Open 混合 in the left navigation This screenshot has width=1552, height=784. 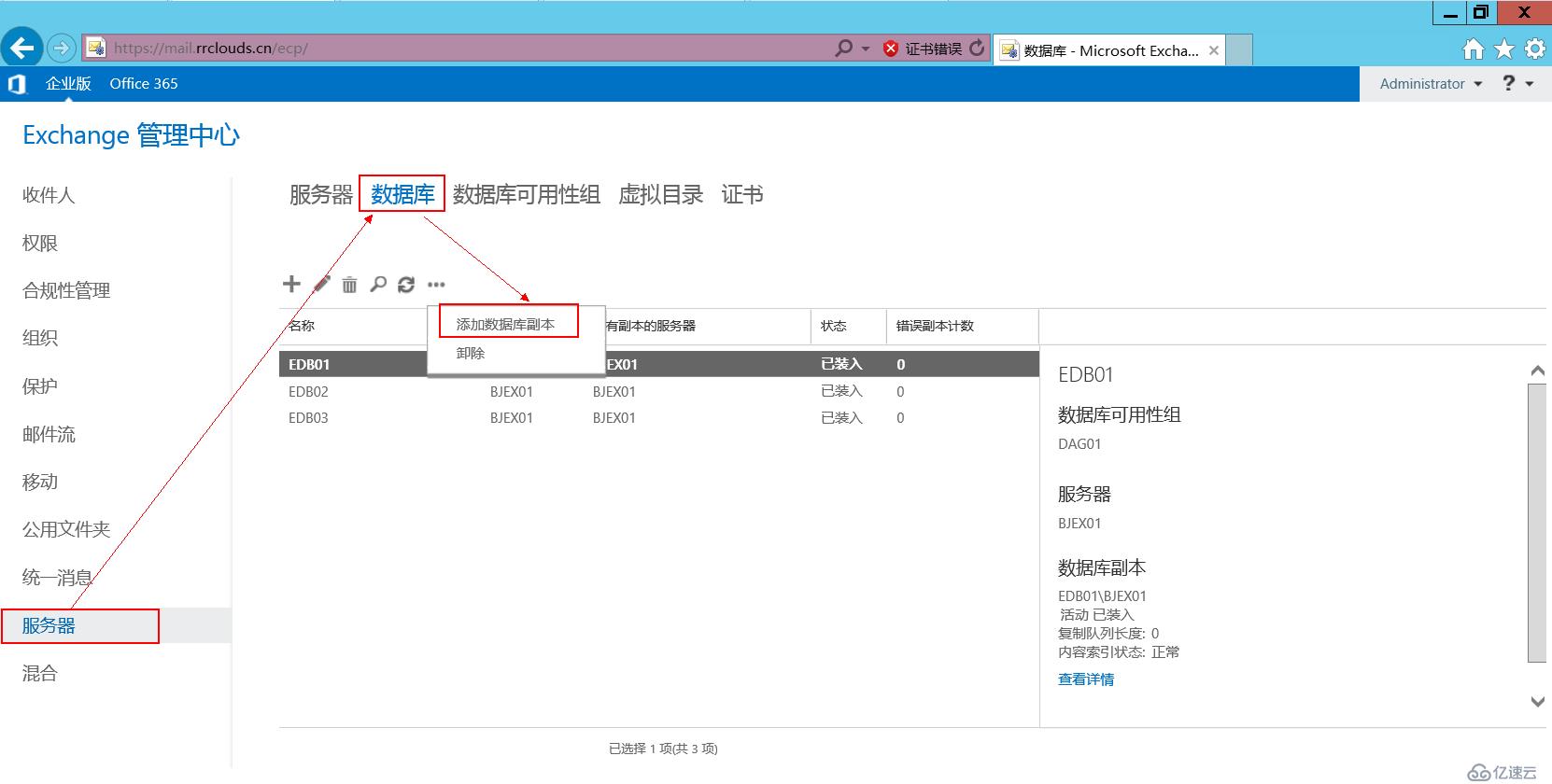40,673
